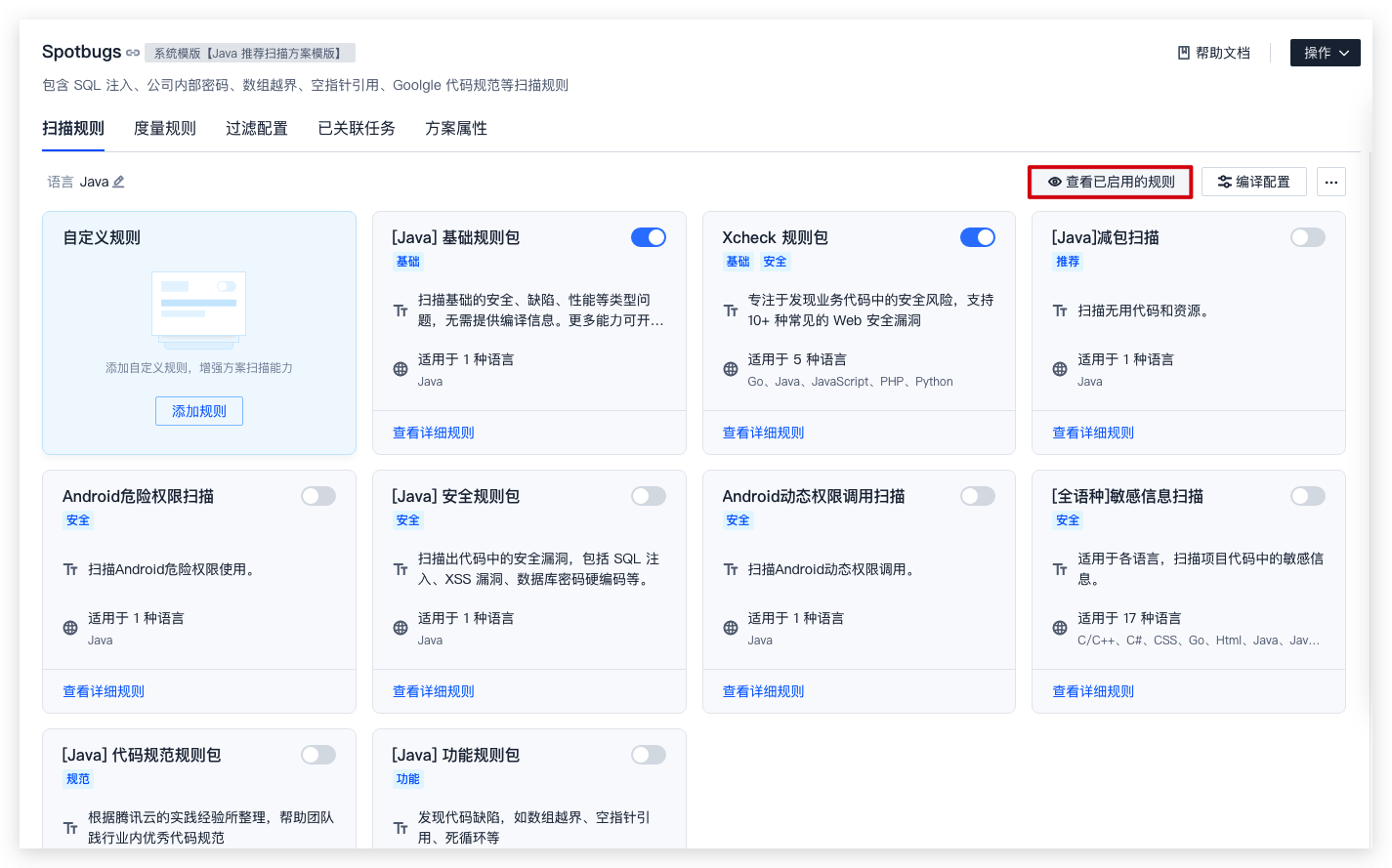Screen dimensions: 1392x868
Task: Click the description icon in [全语种]敏感信息扫描 card
Action: coord(1060,569)
